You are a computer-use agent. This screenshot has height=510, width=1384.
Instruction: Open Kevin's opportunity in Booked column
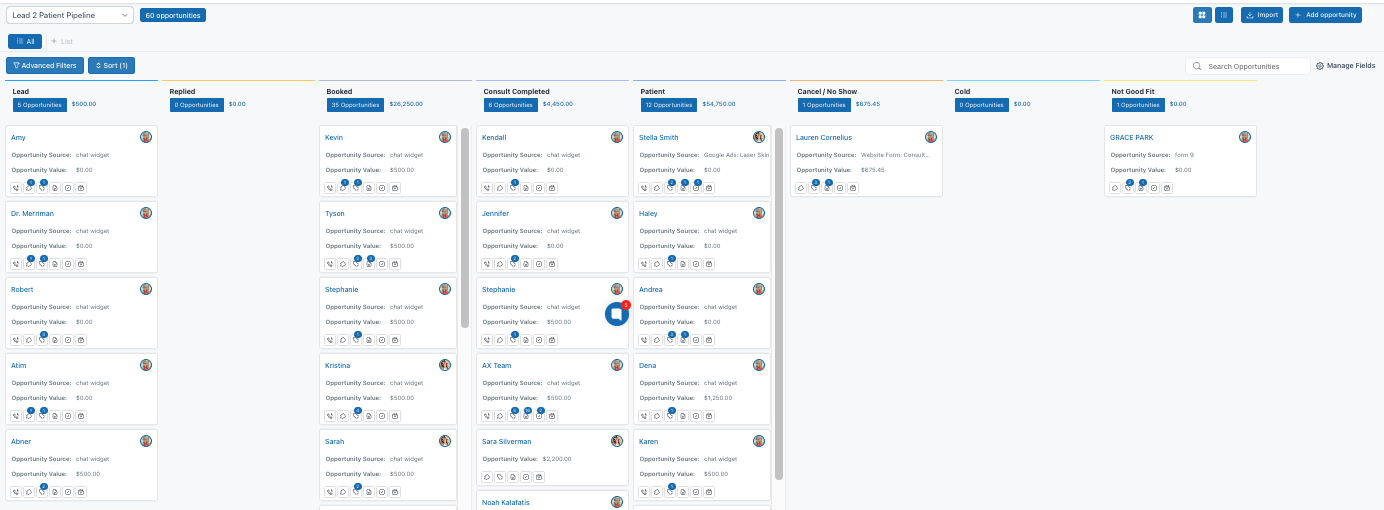[334, 137]
